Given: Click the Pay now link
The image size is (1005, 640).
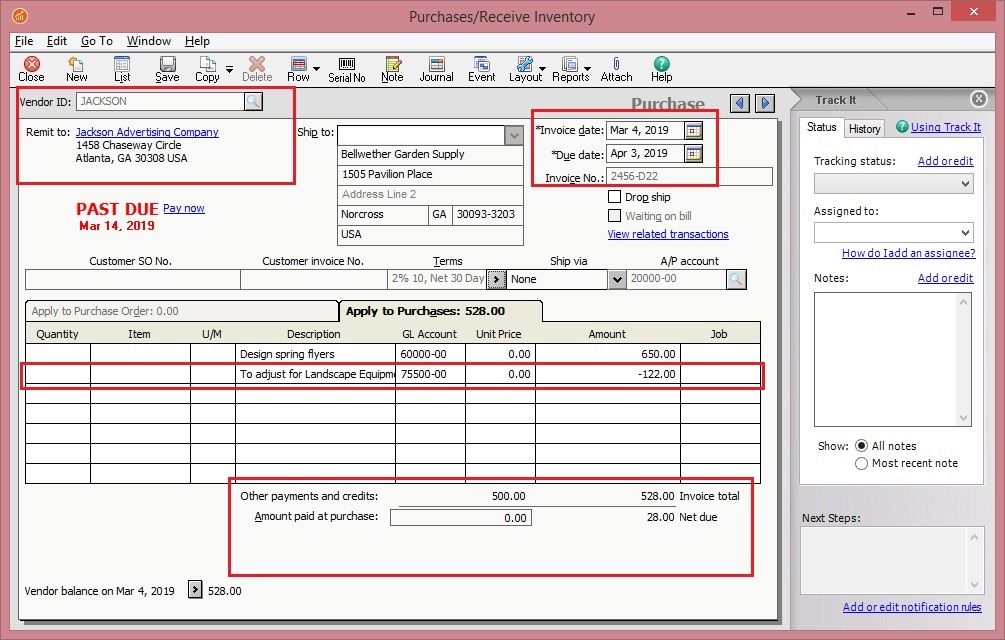Looking at the screenshot, I should pos(183,208).
